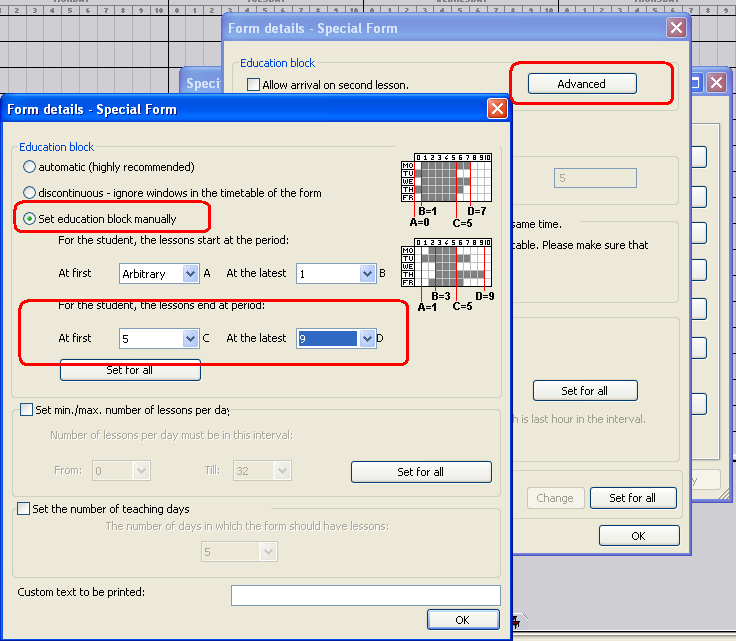Screen dimensions: 736x641
Task: Enable Set the number of teaching days
Action: point(24,509)
